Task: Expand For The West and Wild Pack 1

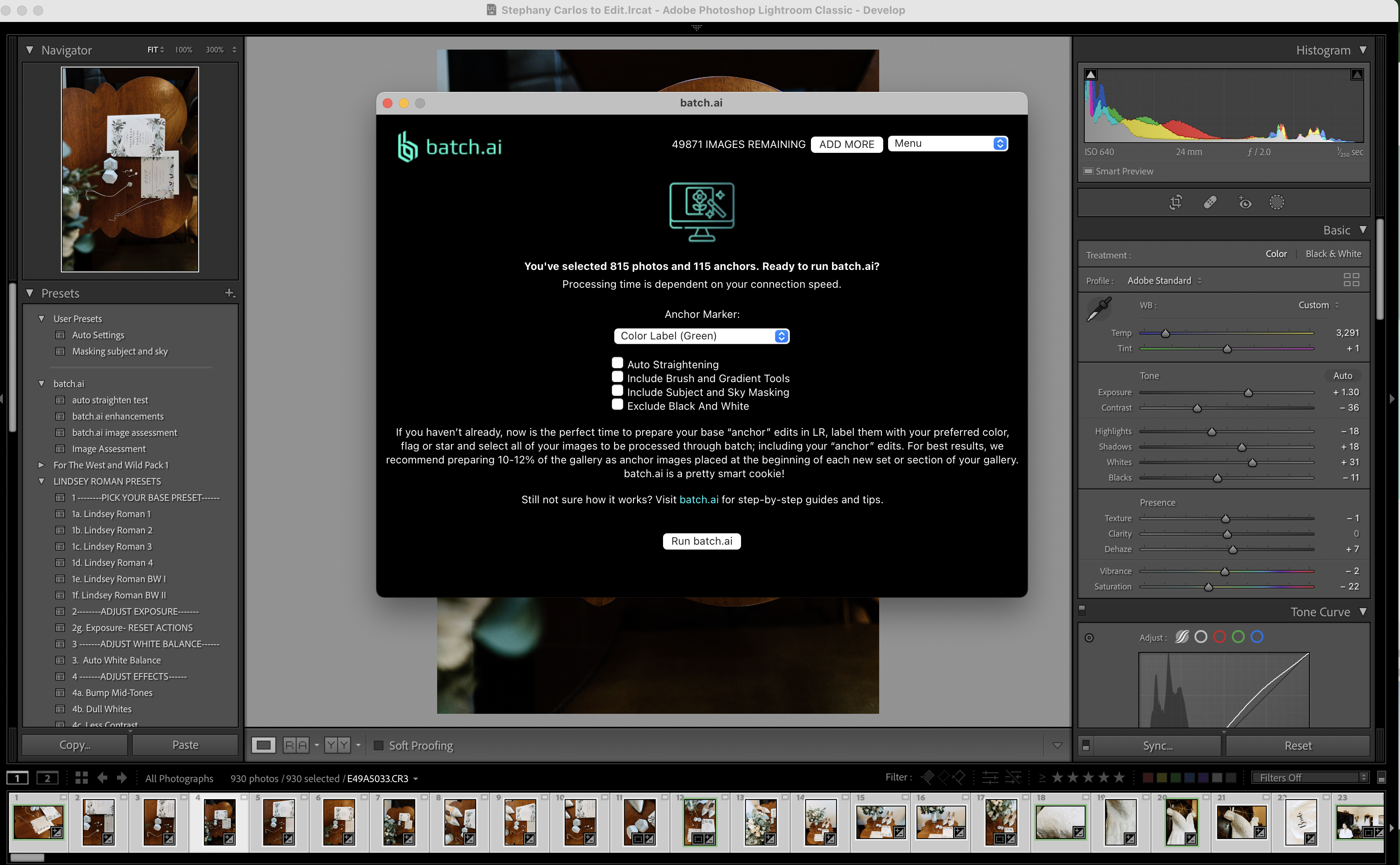Action: tap(41, 465)
